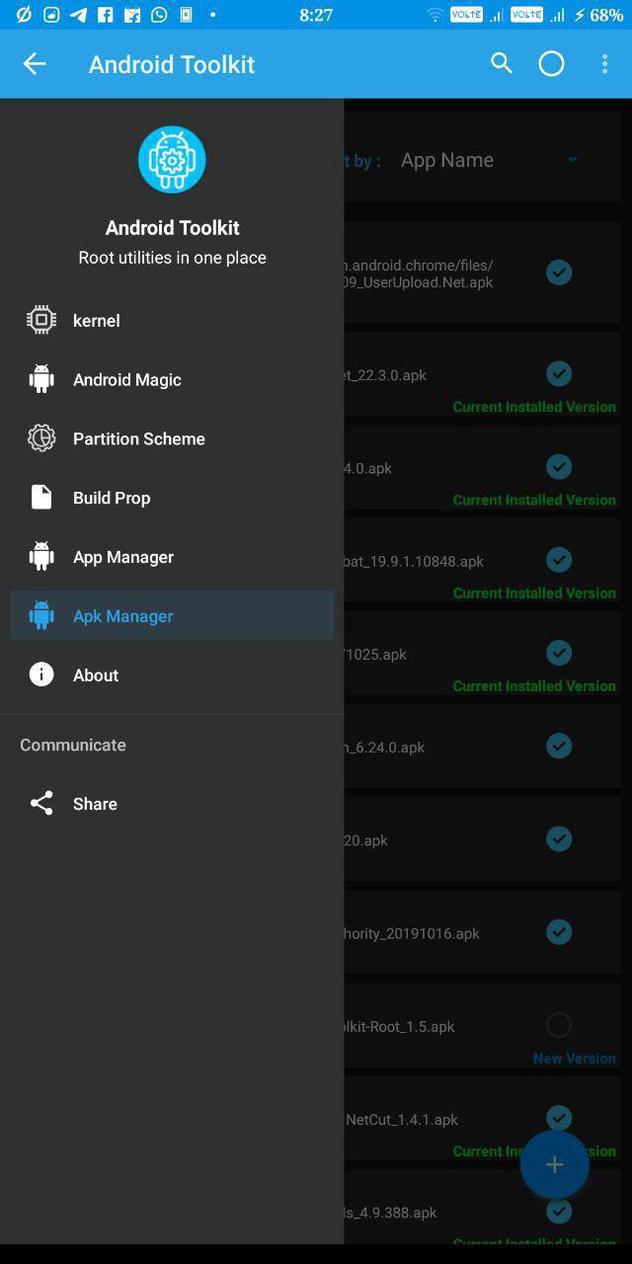
Task: Toggle checkbox for the 4.9.388 apk
Action: click(x=559, y=1211)
